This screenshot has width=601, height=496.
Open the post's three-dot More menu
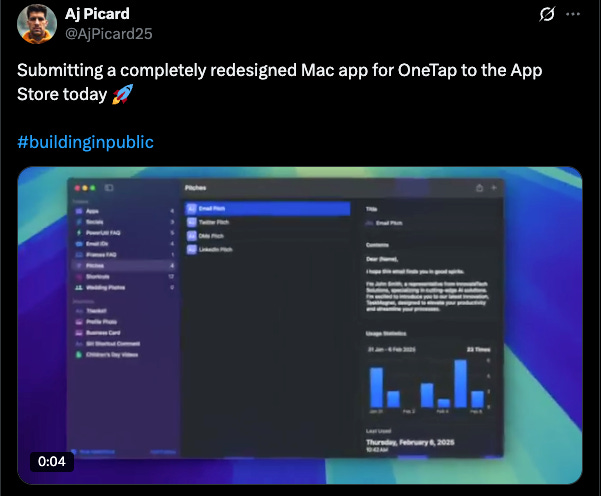coord(573,14)
